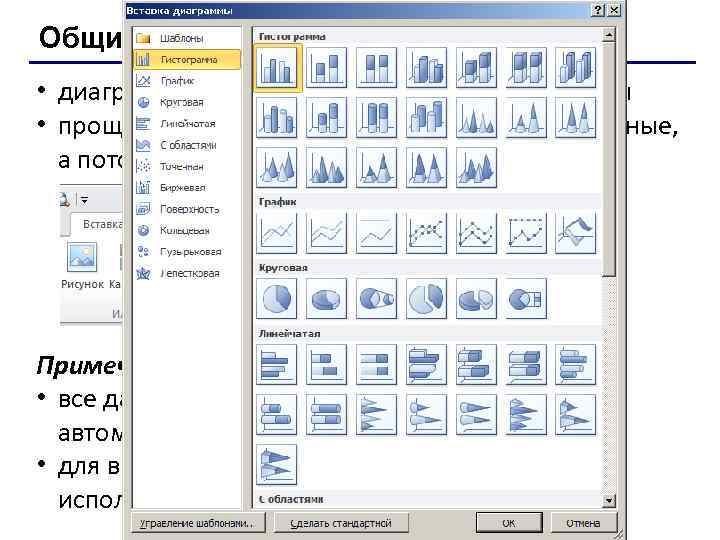Pick the clustered bar chart thumbnail
Image resolution: width=720 pixels, height=540 pixels.
point(277,365)
